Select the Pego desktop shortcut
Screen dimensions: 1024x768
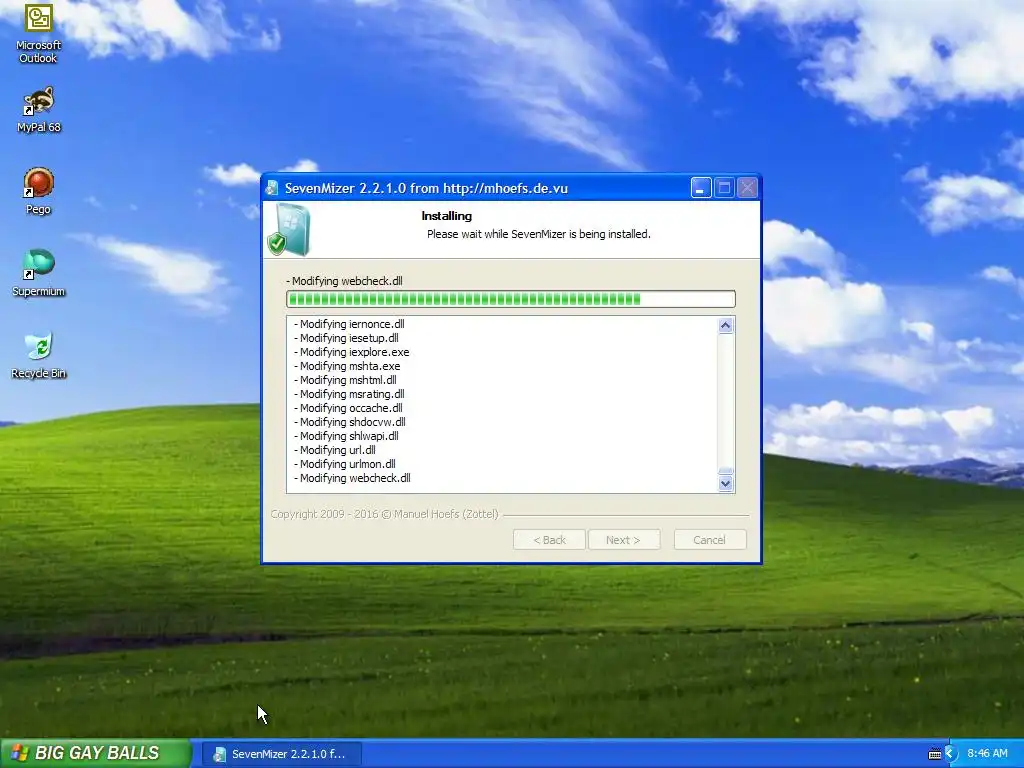(38, 191)
